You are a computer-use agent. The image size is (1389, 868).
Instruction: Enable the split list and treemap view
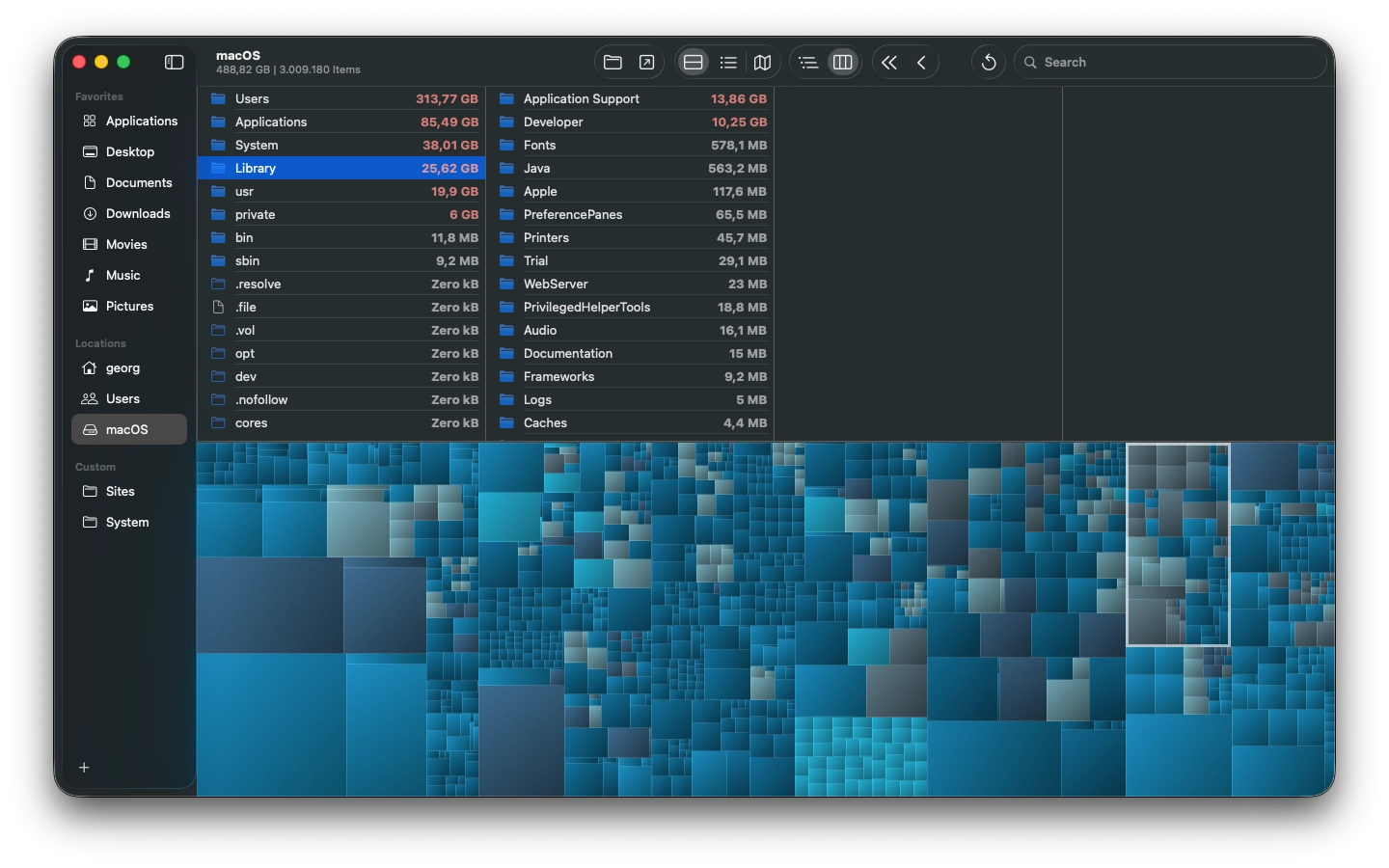[x=693, y=62]
